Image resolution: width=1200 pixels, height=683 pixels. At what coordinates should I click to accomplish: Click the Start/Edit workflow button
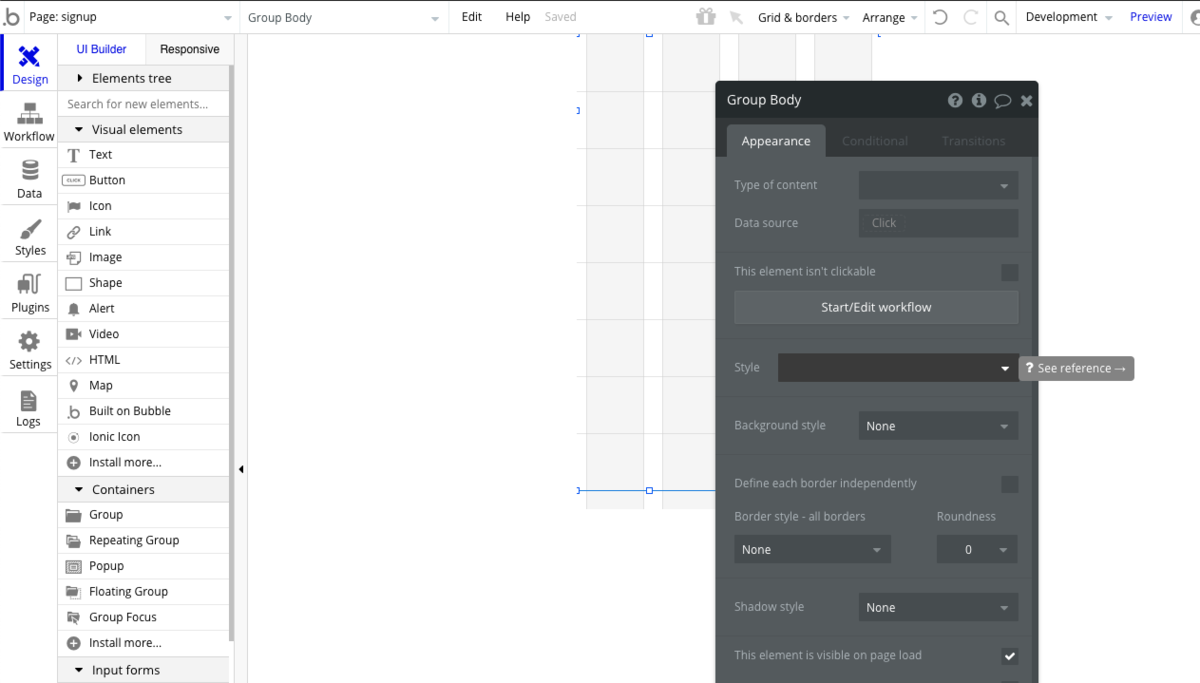(x=876, y=307)
